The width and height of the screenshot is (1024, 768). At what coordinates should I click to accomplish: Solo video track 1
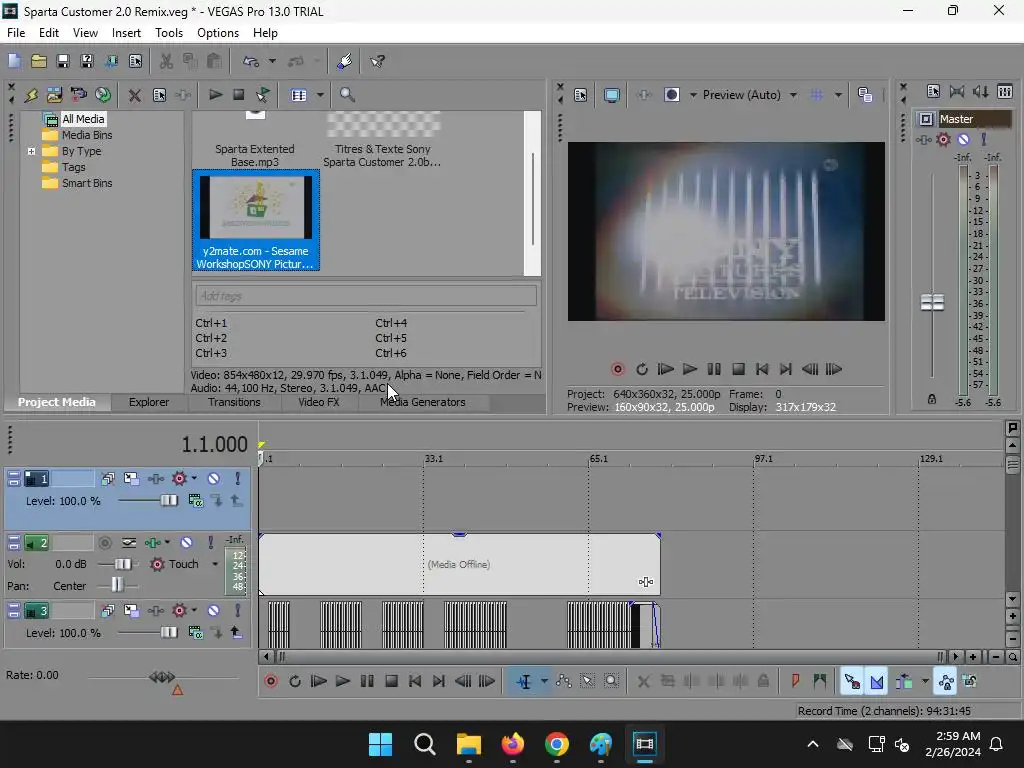coord(237,479)
